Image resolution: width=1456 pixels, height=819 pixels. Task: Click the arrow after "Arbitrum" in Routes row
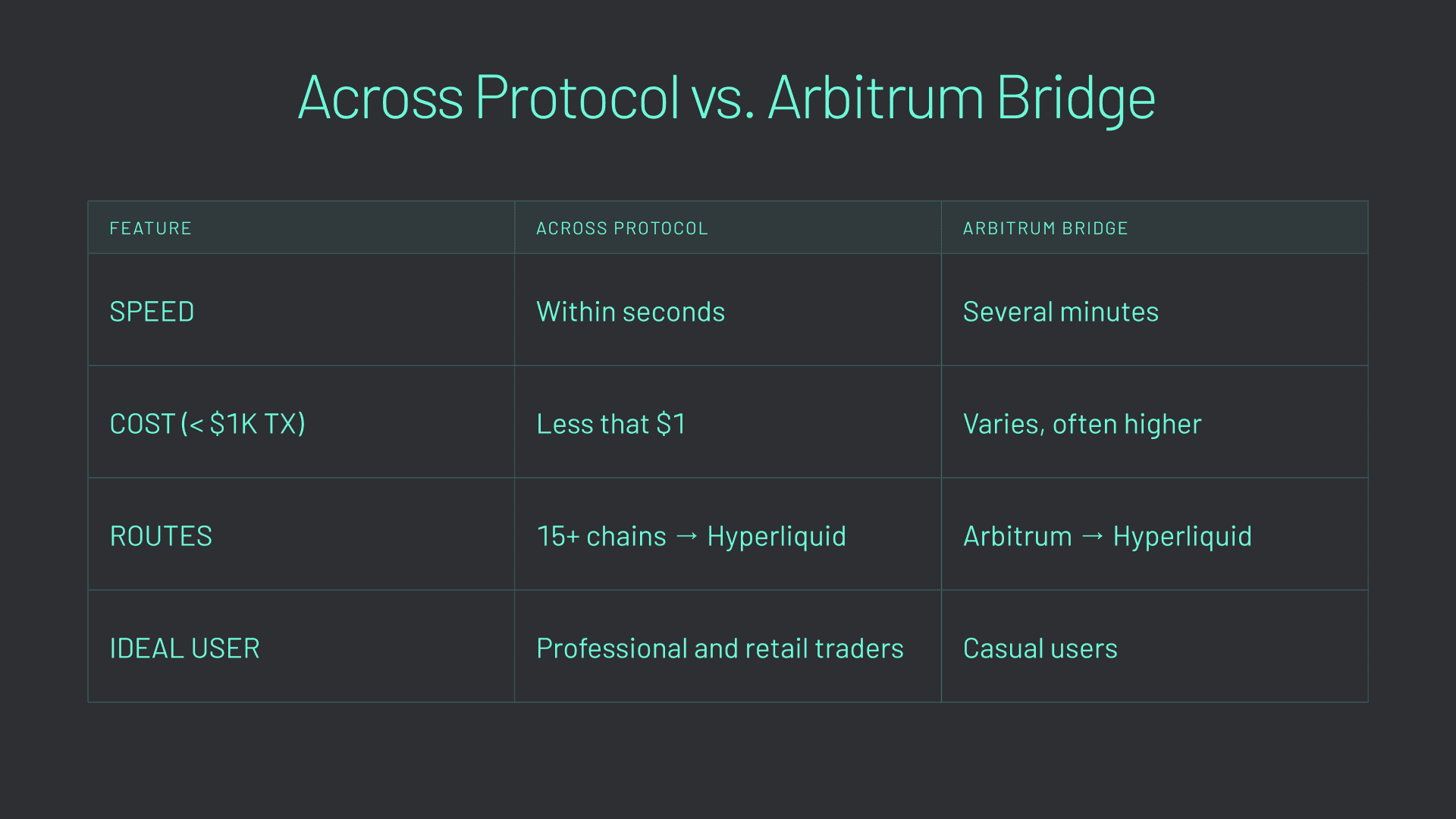pos(1093,536)
